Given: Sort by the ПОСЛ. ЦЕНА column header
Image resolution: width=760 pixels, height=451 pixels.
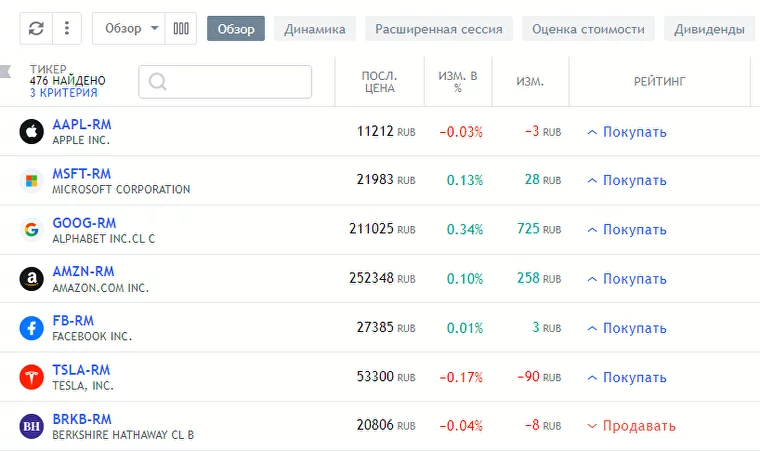Looking at the screenshot, I should coord(380,81).
